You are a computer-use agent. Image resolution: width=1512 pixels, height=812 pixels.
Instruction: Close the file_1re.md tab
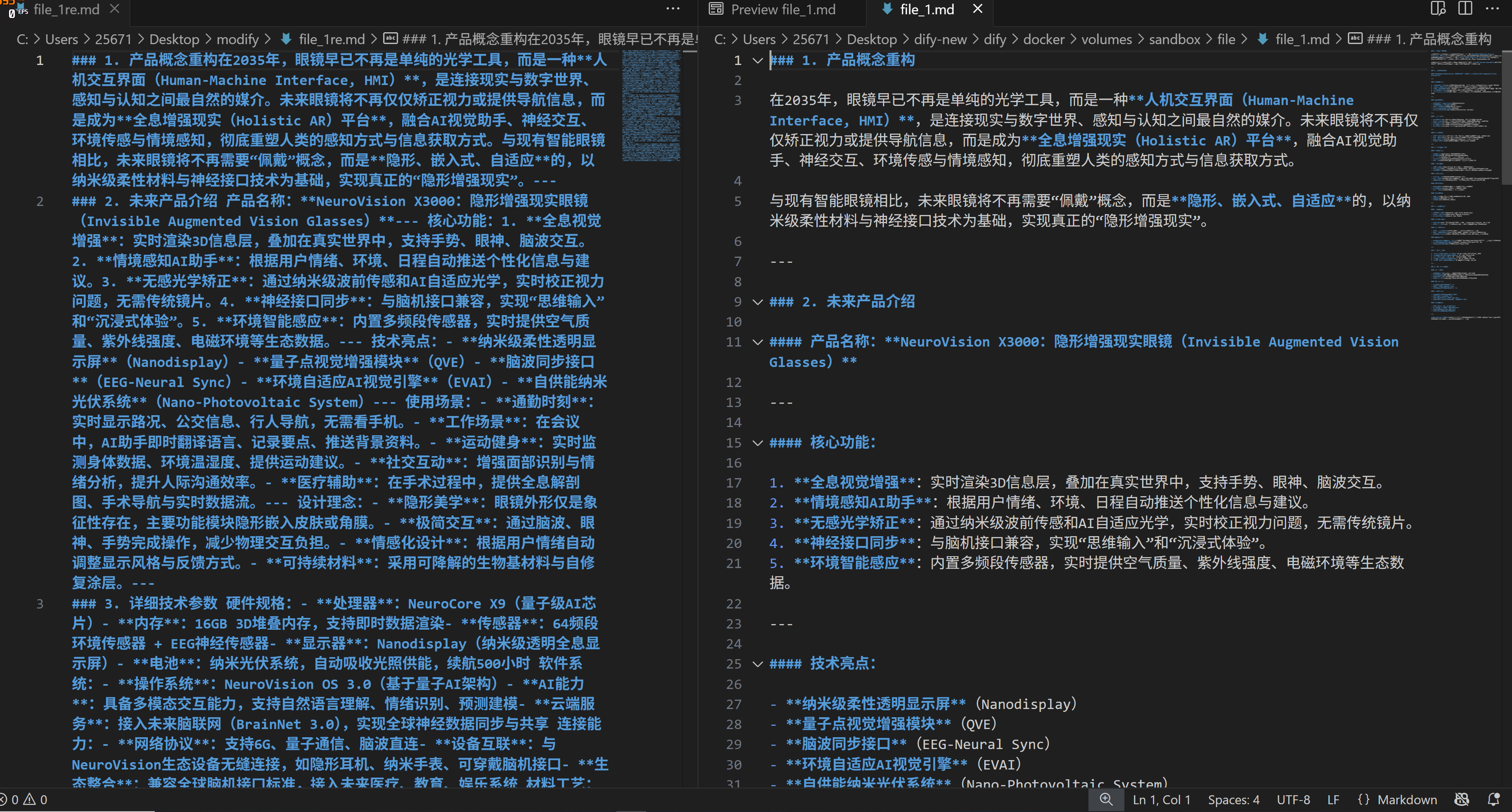click(115, 9)
